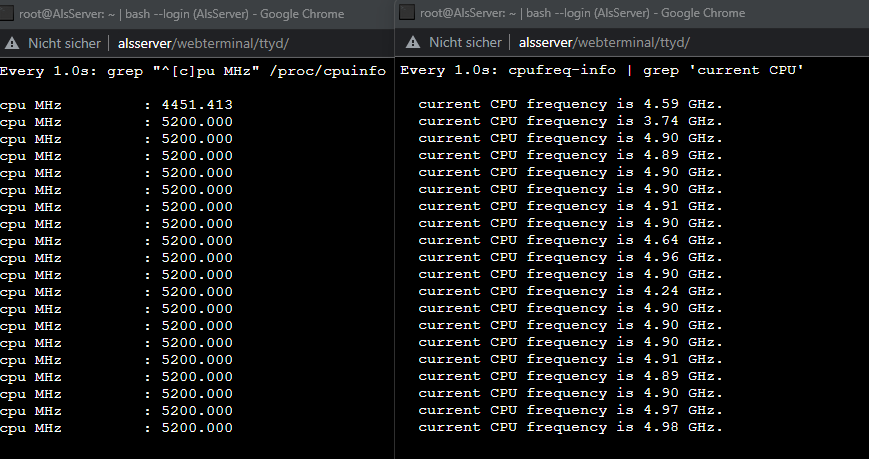The width and height of the screenshot is (869, 459).
Task: Click the warning triangle icon in right window
Action: [412, 42]
